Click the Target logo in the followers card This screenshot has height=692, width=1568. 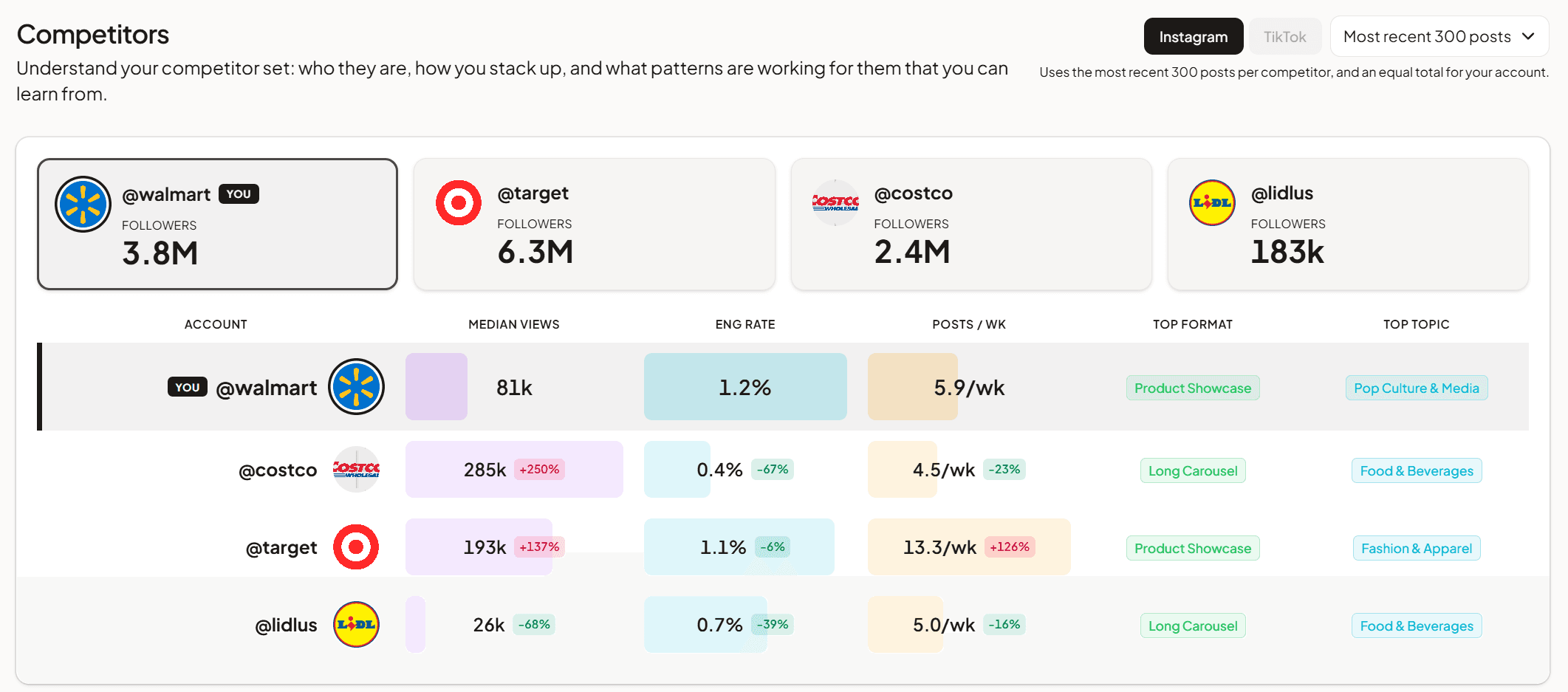point(459,202)
